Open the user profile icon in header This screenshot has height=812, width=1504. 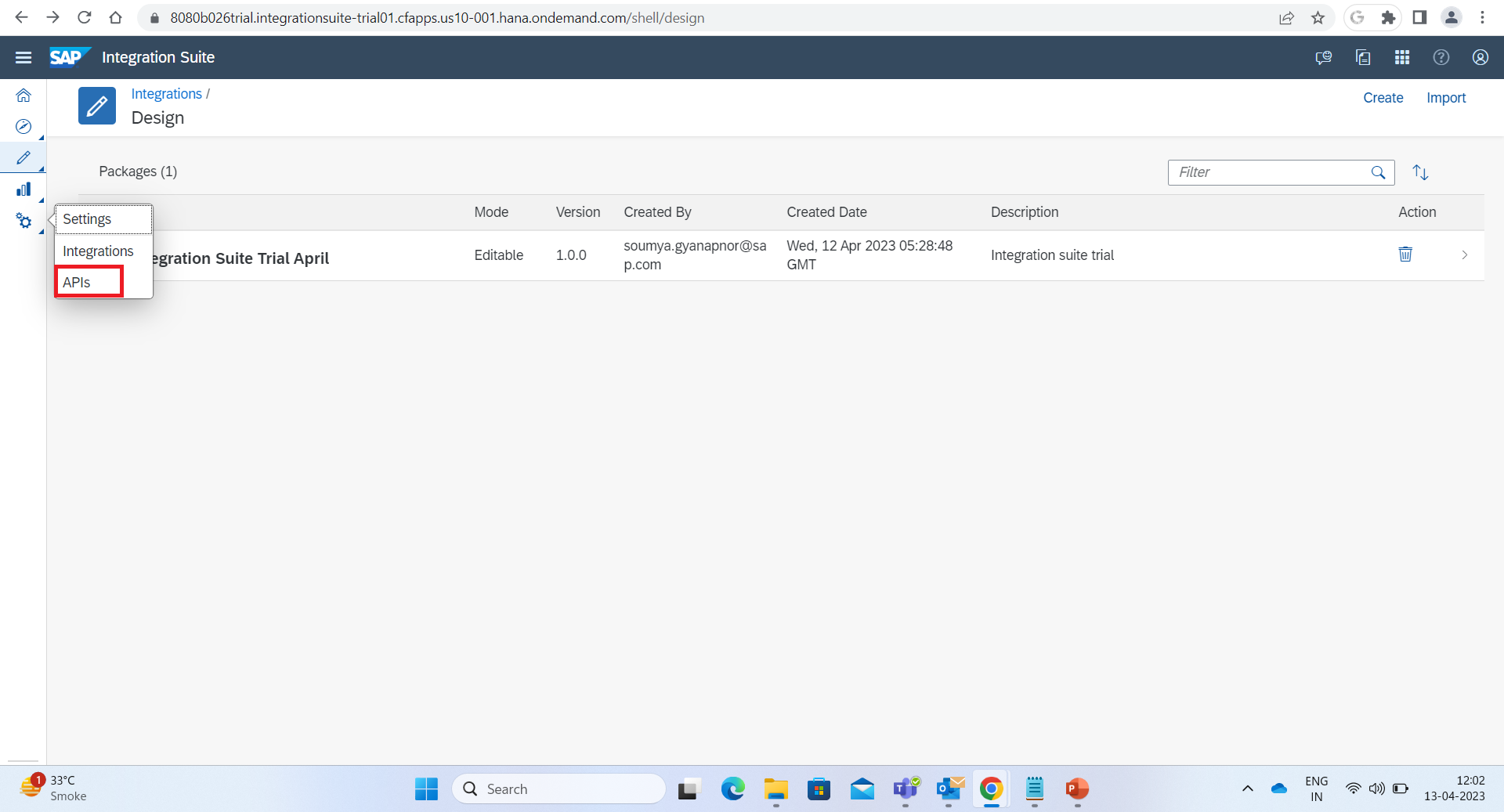click(x=1480, y=57)
